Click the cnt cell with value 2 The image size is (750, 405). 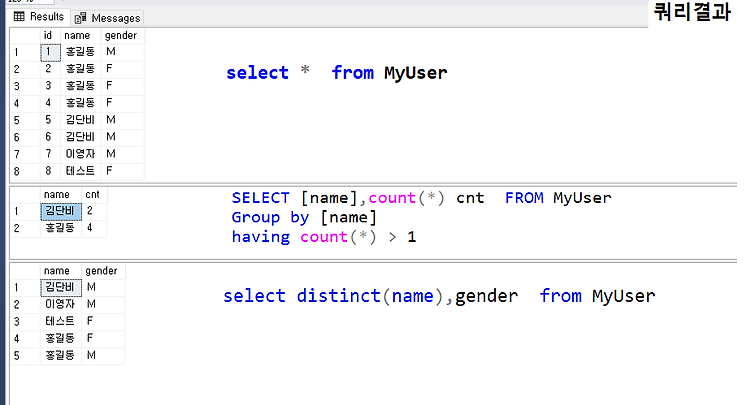(94, 211)
